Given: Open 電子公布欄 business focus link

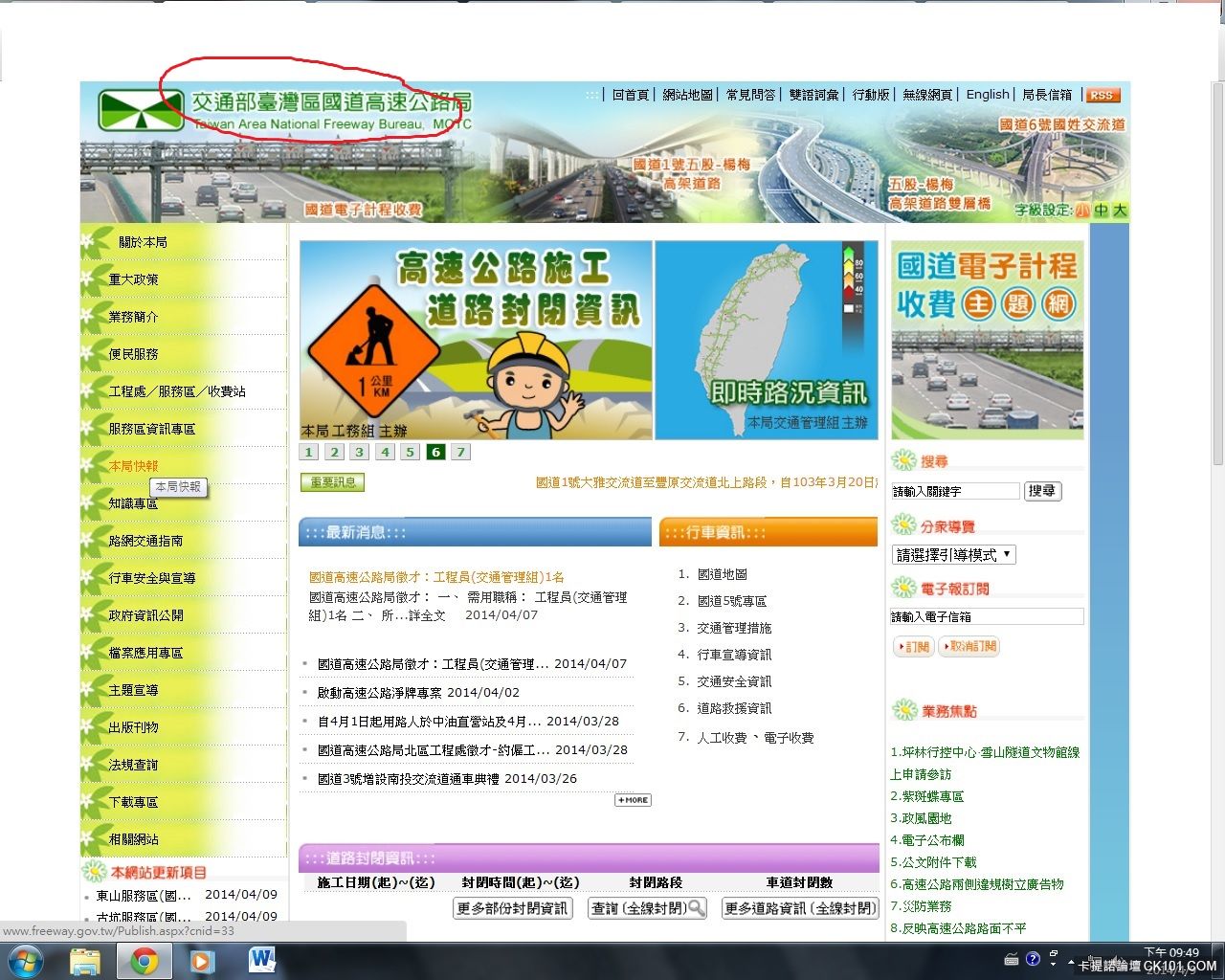Looking at the screenshot, I should (926, 840).
